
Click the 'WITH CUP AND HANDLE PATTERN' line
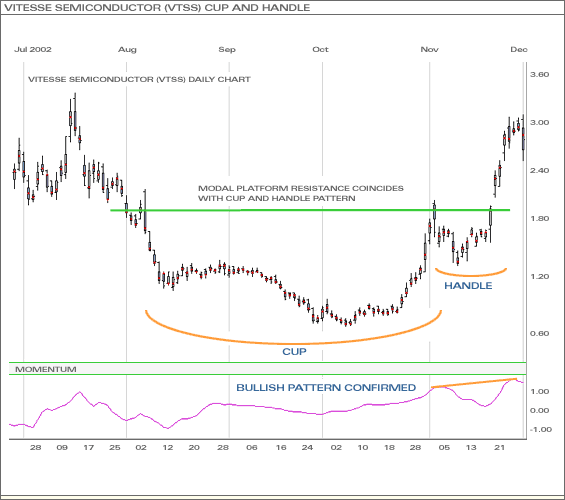pos(277,198)
